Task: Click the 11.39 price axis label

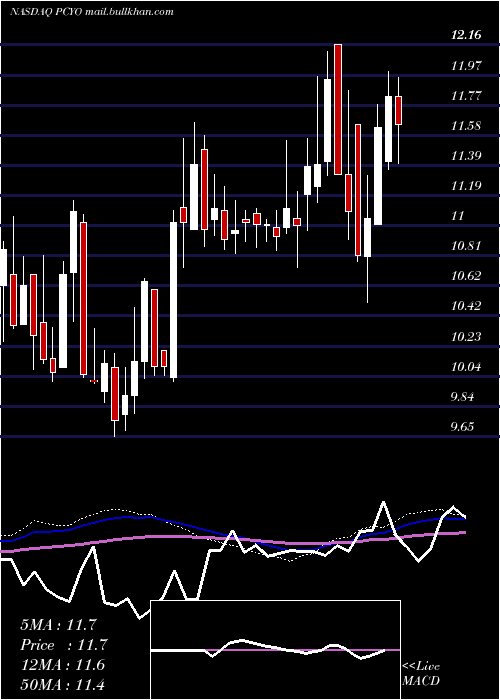Action: (x=466, y=156)
